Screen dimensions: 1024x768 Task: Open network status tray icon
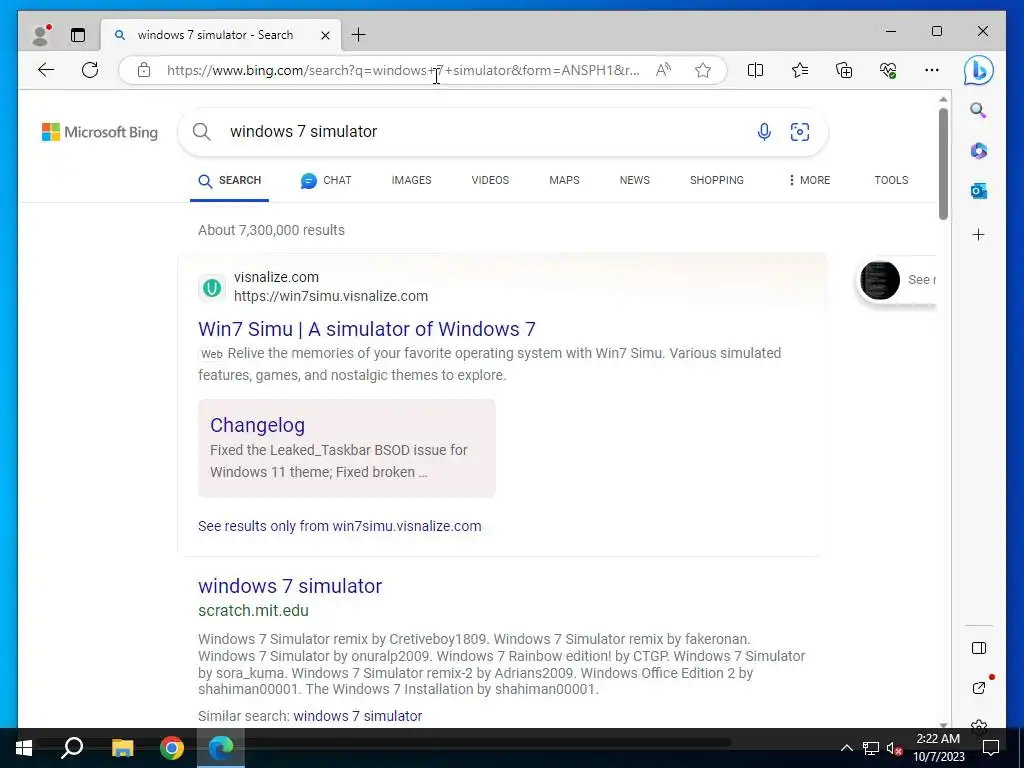point(871,748)
